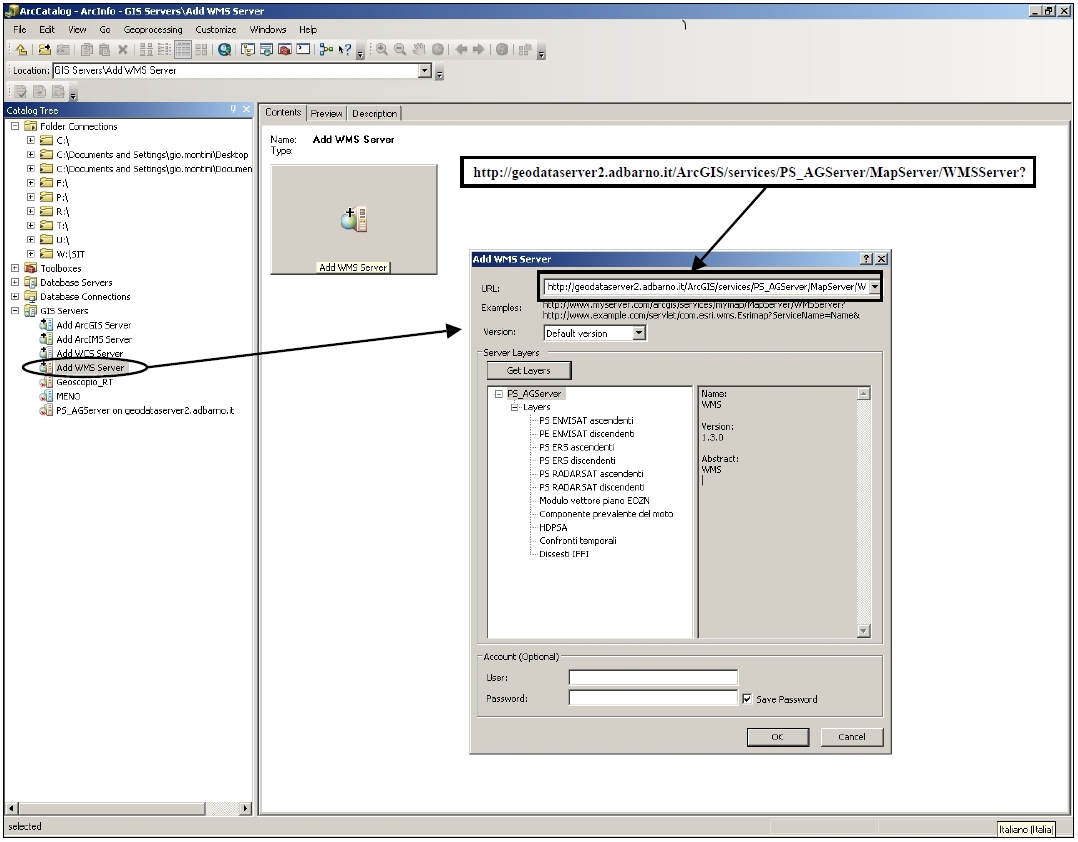The image size is (1078, 842).
Task: Open the Edit menu
Action: 47,30
